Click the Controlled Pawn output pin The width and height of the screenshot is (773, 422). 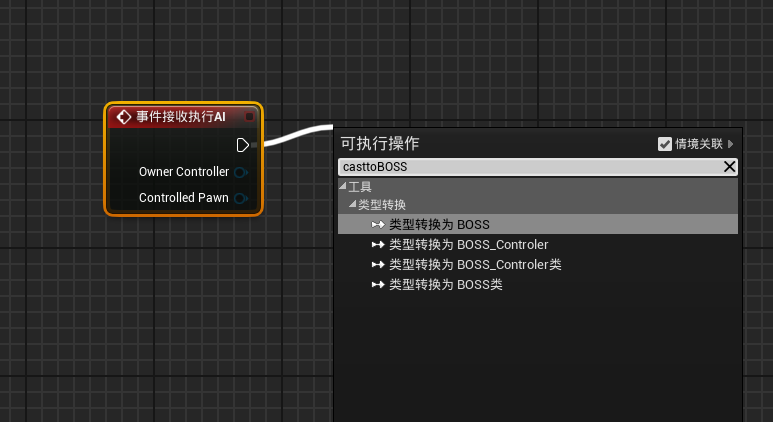(x=241, y=198)
